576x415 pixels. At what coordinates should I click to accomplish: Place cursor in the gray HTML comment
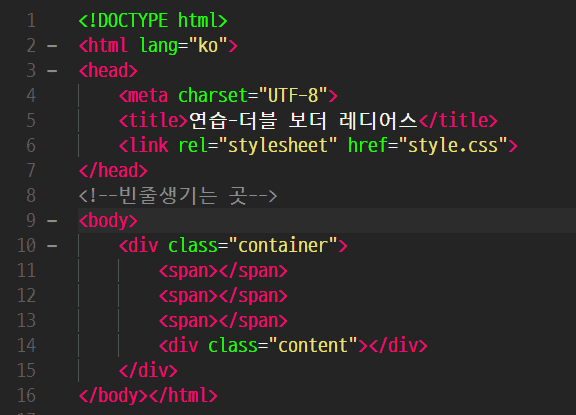pos(178,195)
